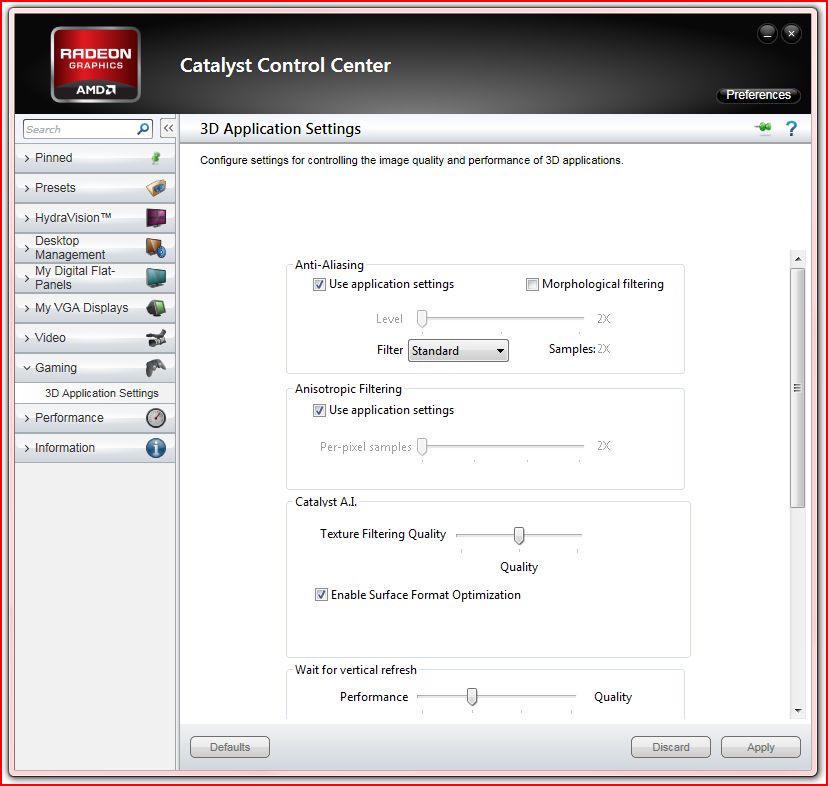Click the 3D Application Settings page heading
828x786 pixels.
(x=280, y=129)
